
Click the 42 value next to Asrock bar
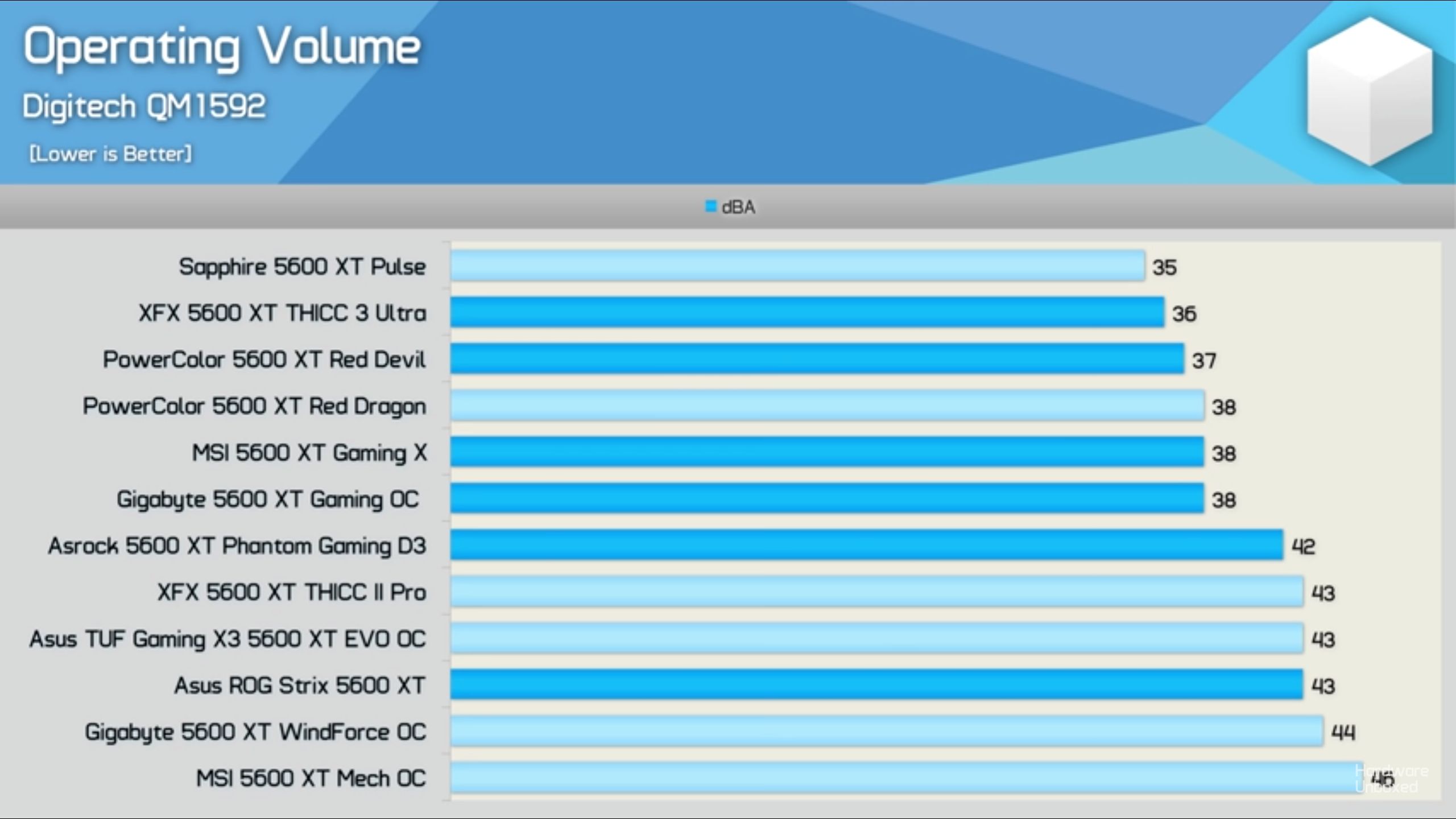(1303, 547)
